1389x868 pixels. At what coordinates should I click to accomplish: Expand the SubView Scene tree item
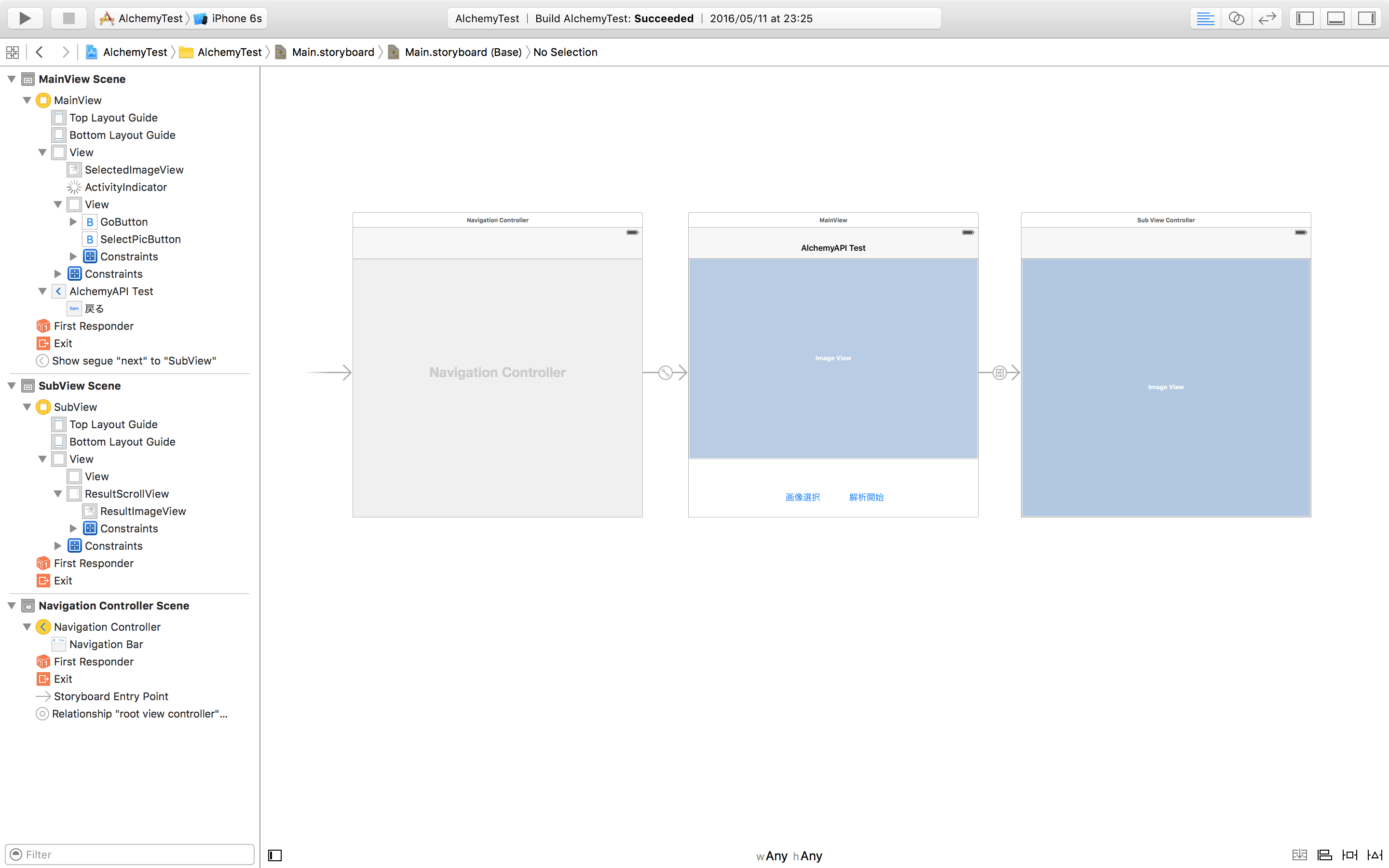[11, 386]
